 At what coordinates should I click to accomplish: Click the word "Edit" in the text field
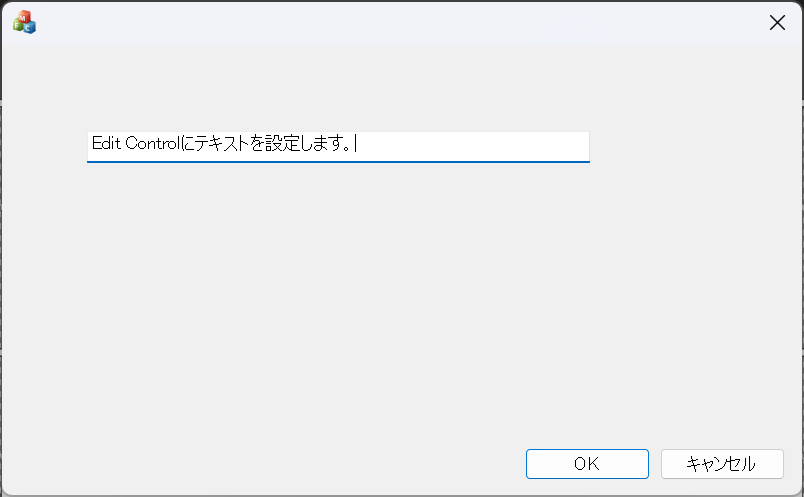pyautogui.click(x=105, y=144)
